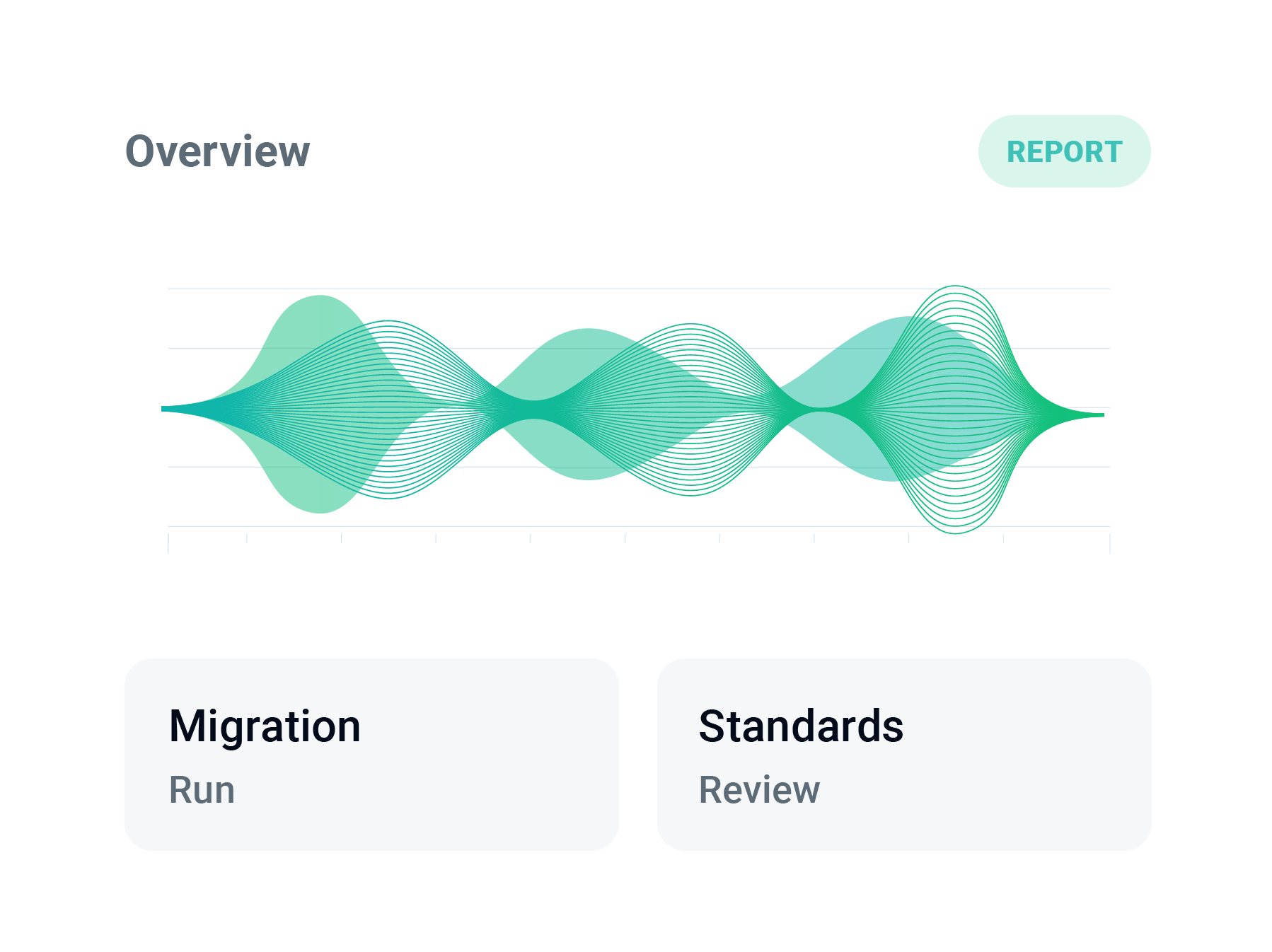Image resolution: width=1272 pixels, height=952 pixels.
Task: Click the top horizontal gridline of chart
Action: coord(639,289)
